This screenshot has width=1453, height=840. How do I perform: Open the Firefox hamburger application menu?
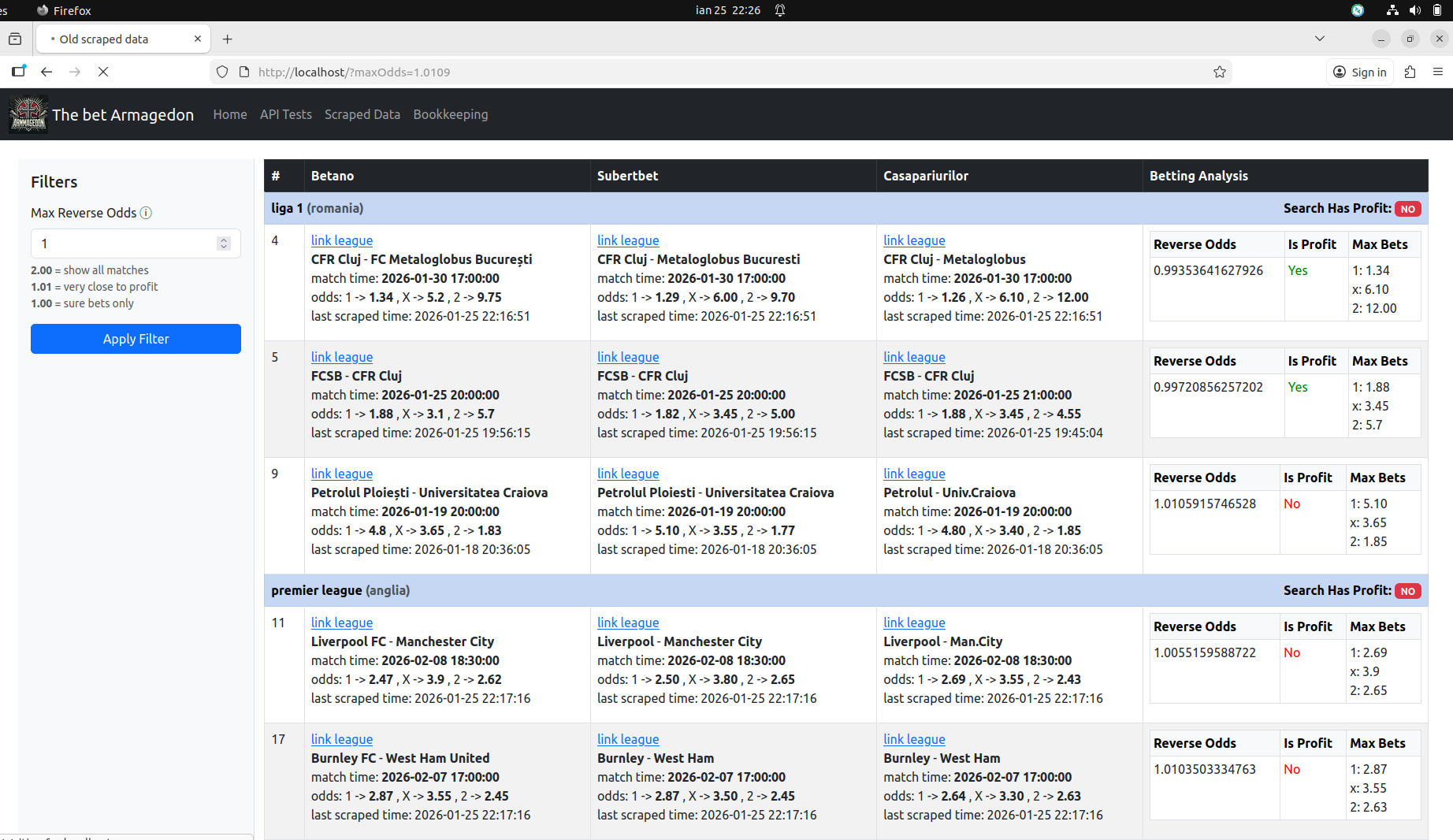(1437, 72)
